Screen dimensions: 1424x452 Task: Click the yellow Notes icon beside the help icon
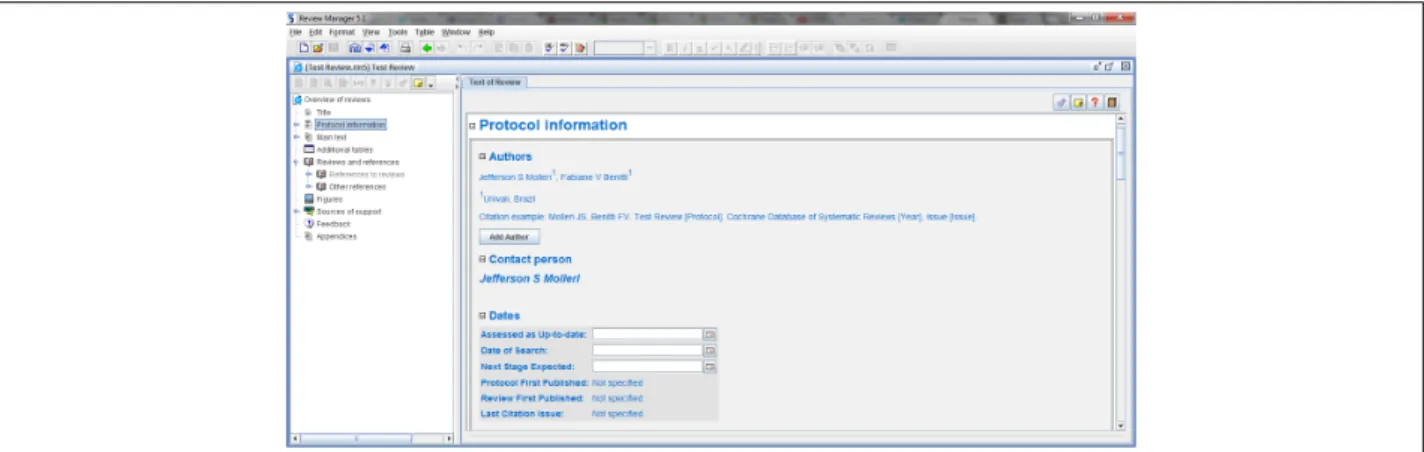1079,102
